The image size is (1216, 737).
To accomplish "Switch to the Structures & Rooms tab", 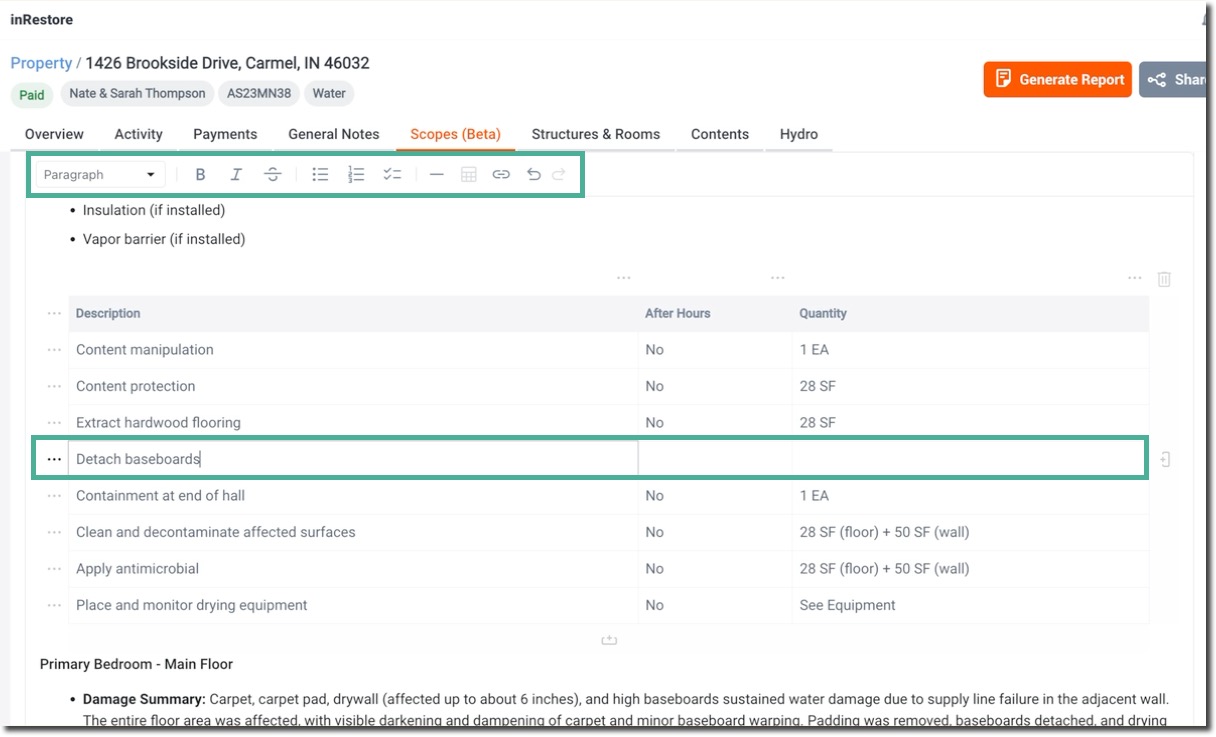I will (595, 134).
